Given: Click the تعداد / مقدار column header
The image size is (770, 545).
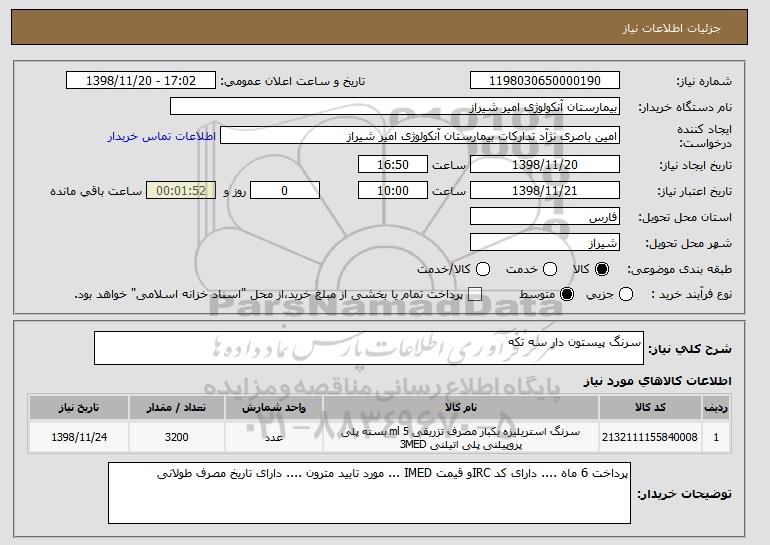Looking at the screenshot, I should tap(177, 408).
